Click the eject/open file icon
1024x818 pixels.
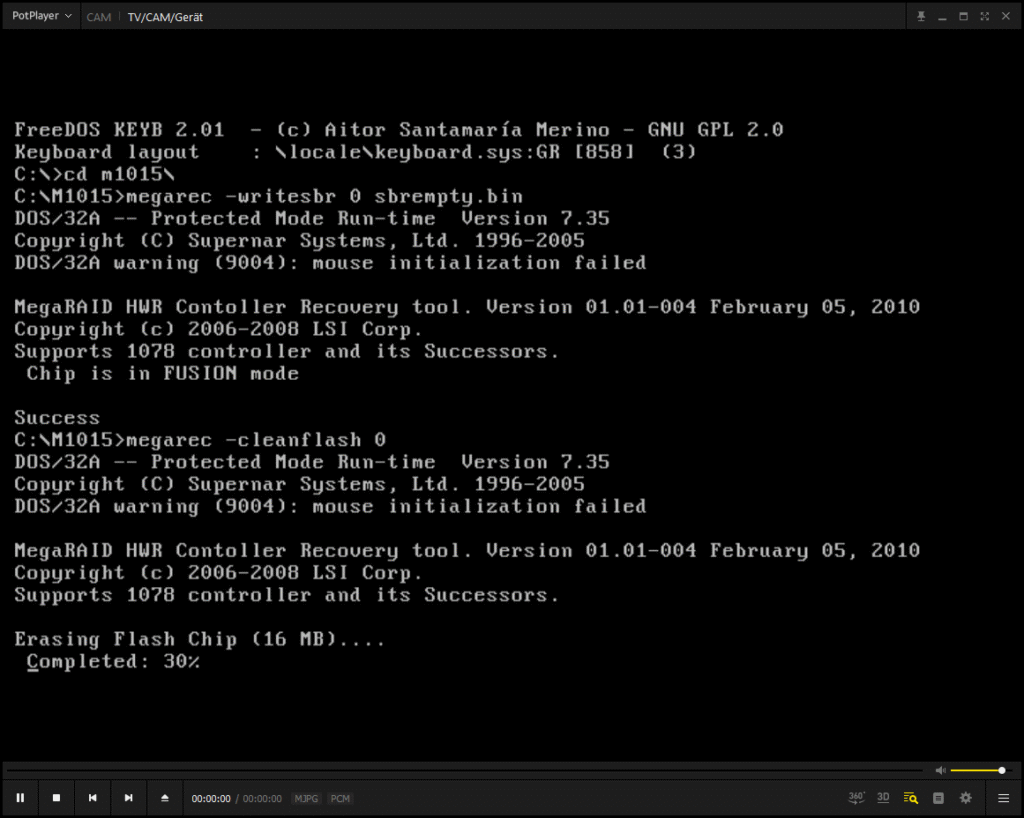click(165, 798)
